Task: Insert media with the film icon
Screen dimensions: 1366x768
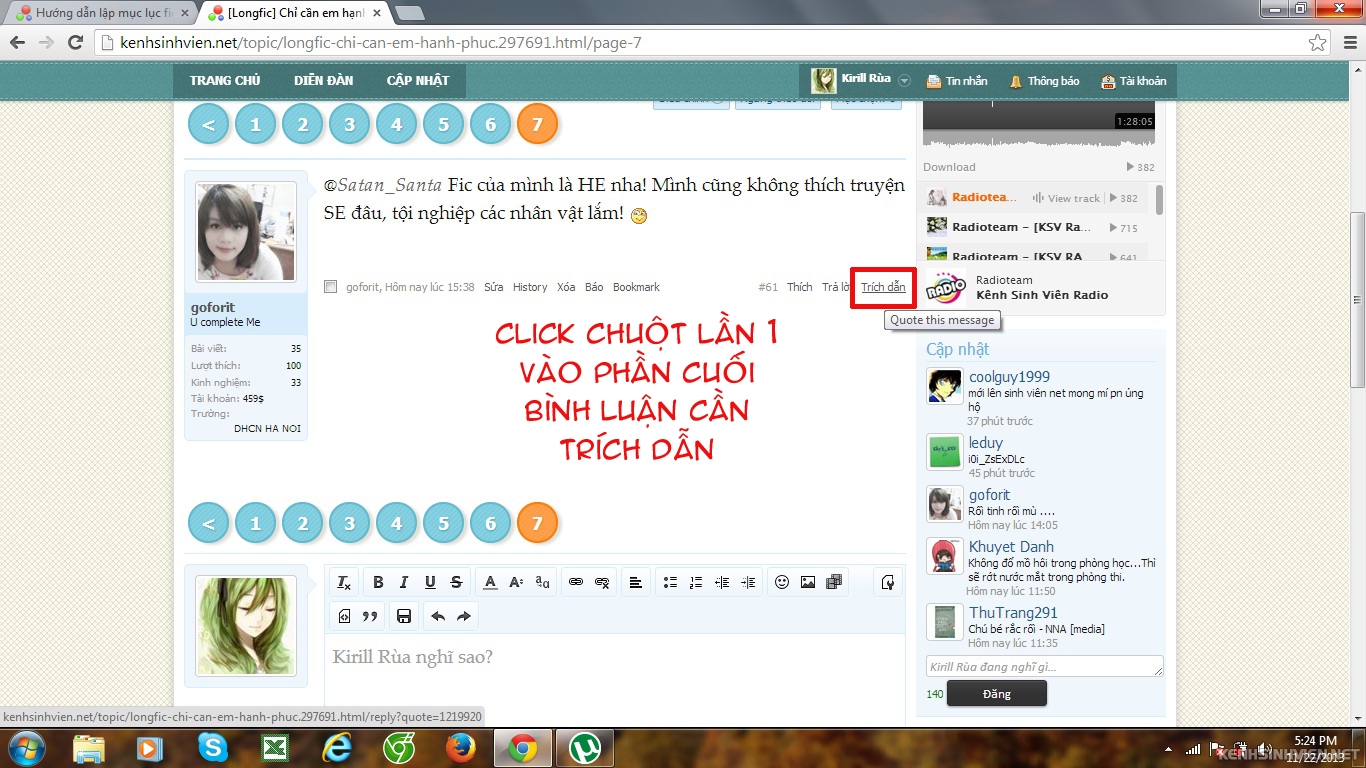Action: (834, 582)
